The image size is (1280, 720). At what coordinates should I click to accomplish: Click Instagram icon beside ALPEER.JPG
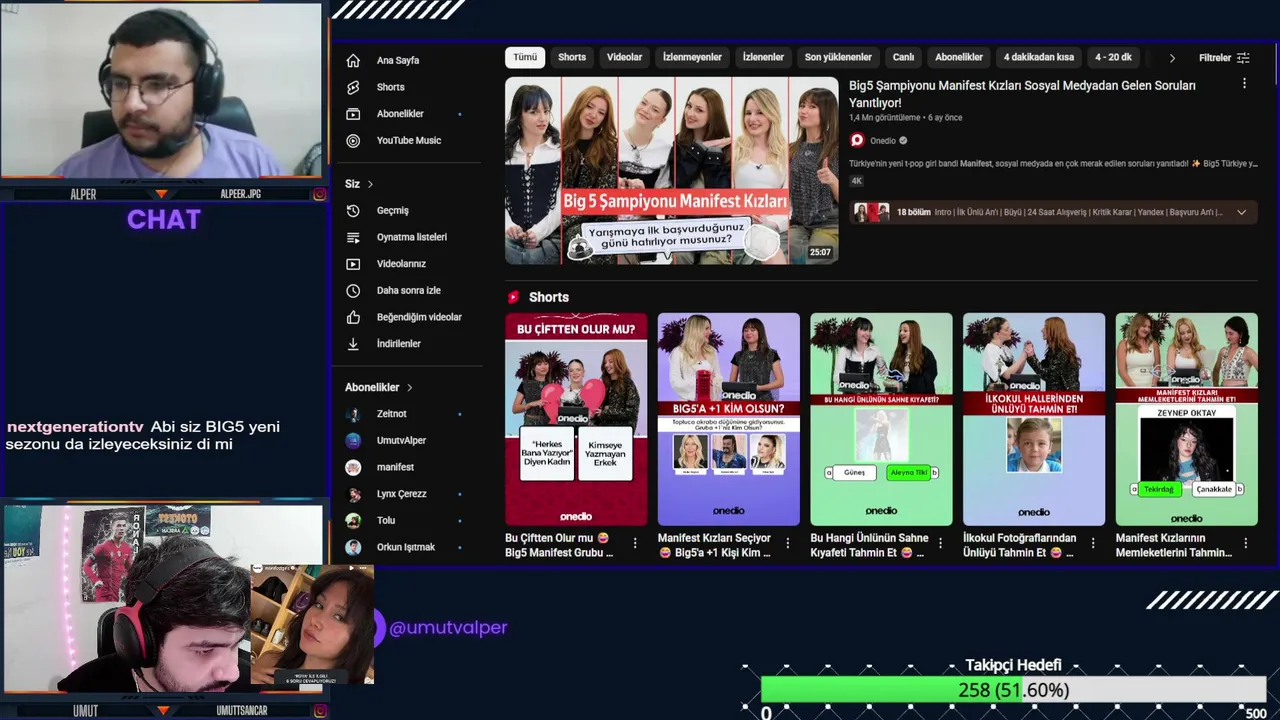(320, 194)
